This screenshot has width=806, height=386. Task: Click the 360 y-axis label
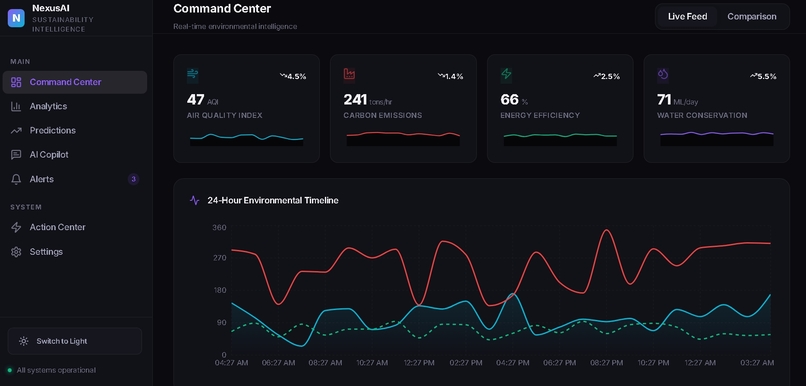(x=219, y=228)
